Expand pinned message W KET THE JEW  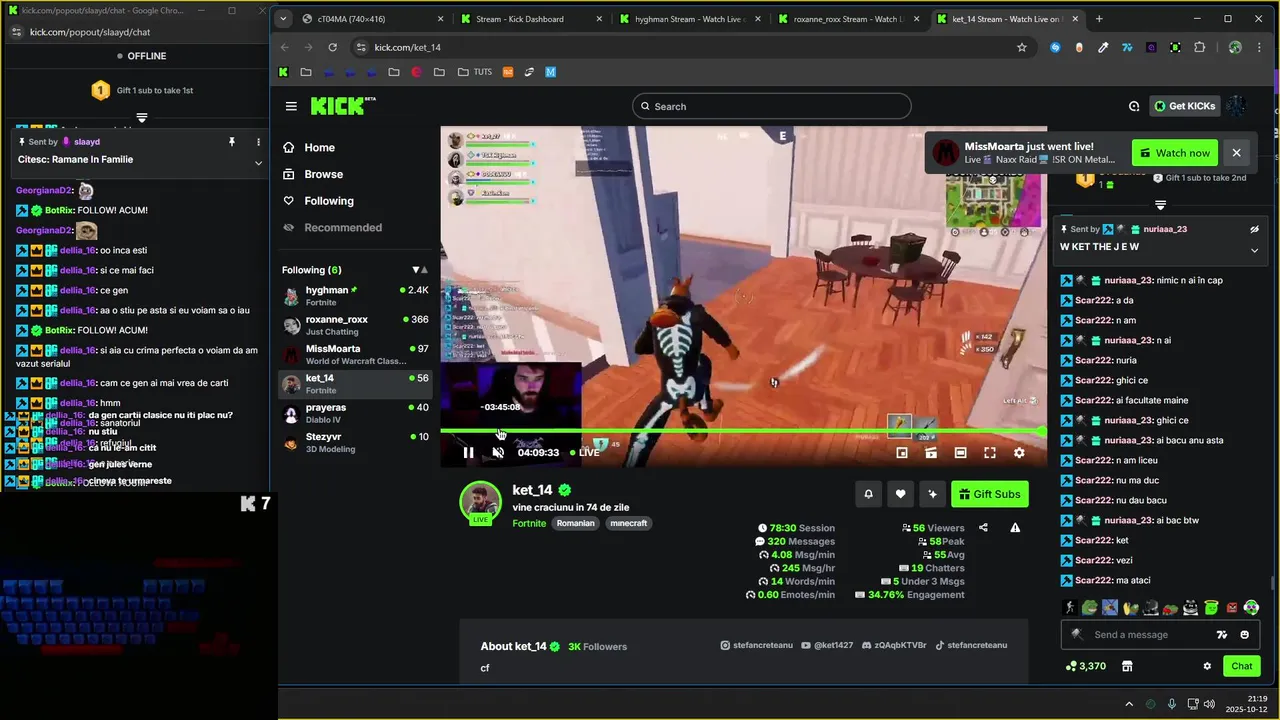point(1254,250)
